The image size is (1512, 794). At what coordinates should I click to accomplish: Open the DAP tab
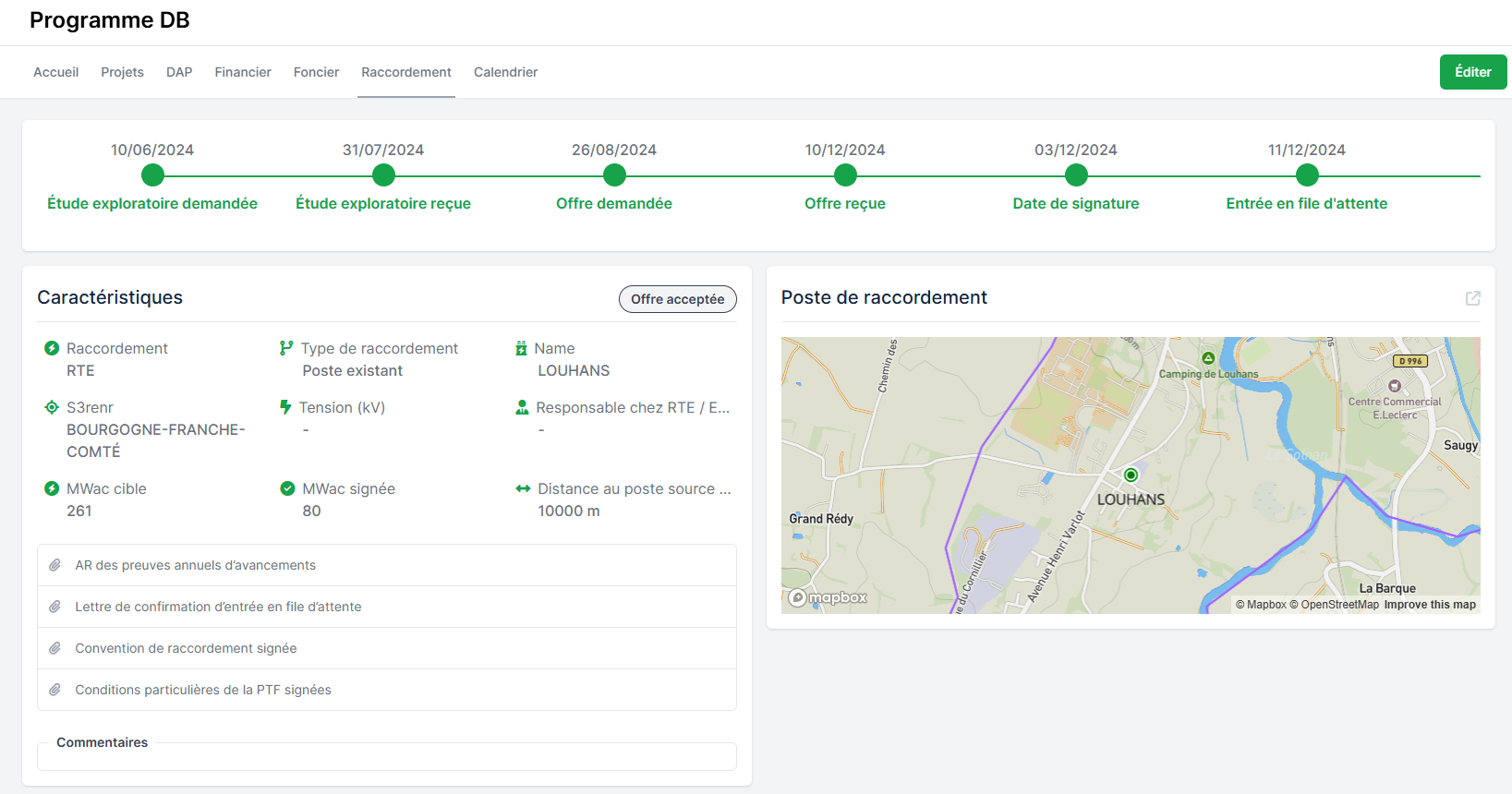179,72
